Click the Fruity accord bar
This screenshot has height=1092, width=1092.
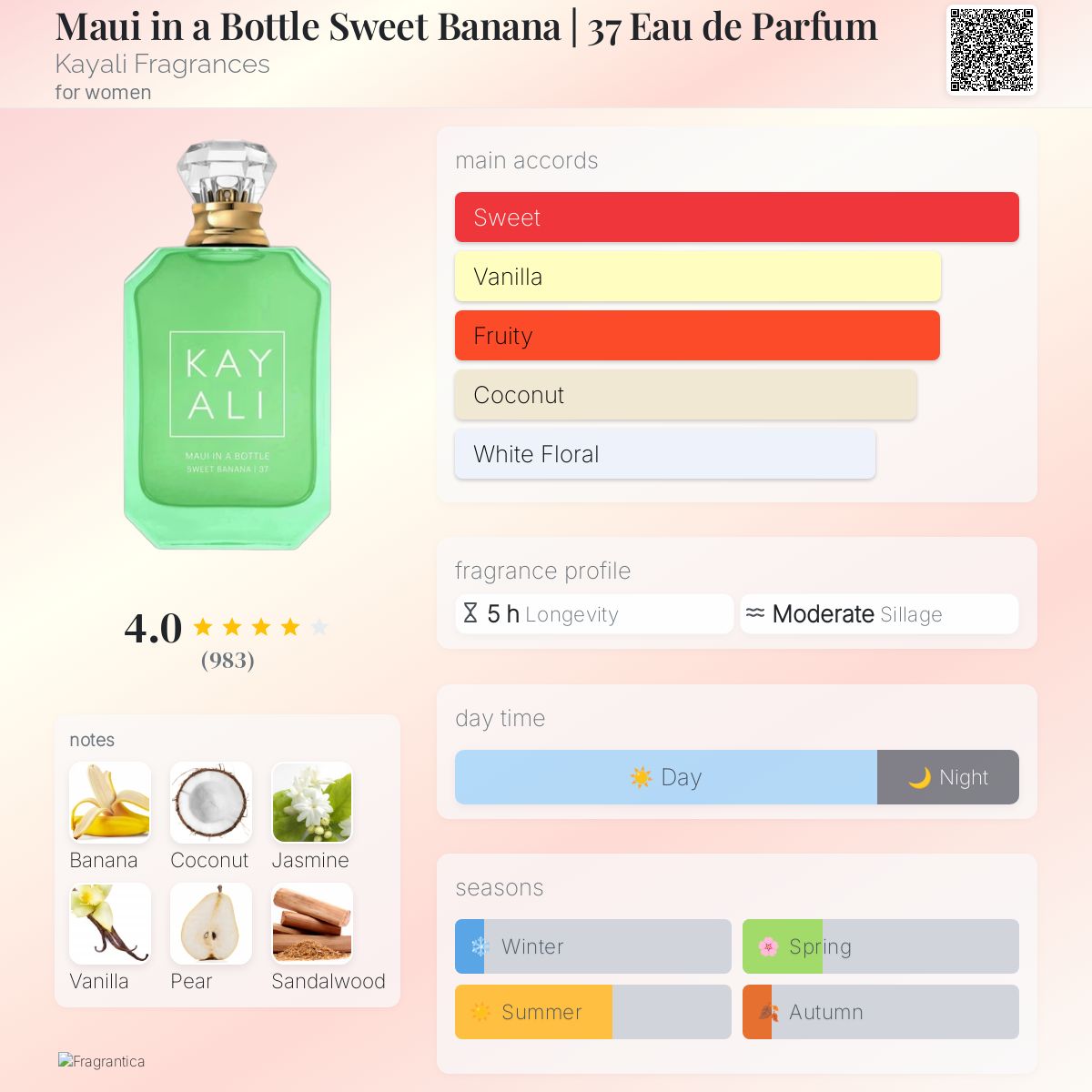pyautogui.click(x=697, y=336)
